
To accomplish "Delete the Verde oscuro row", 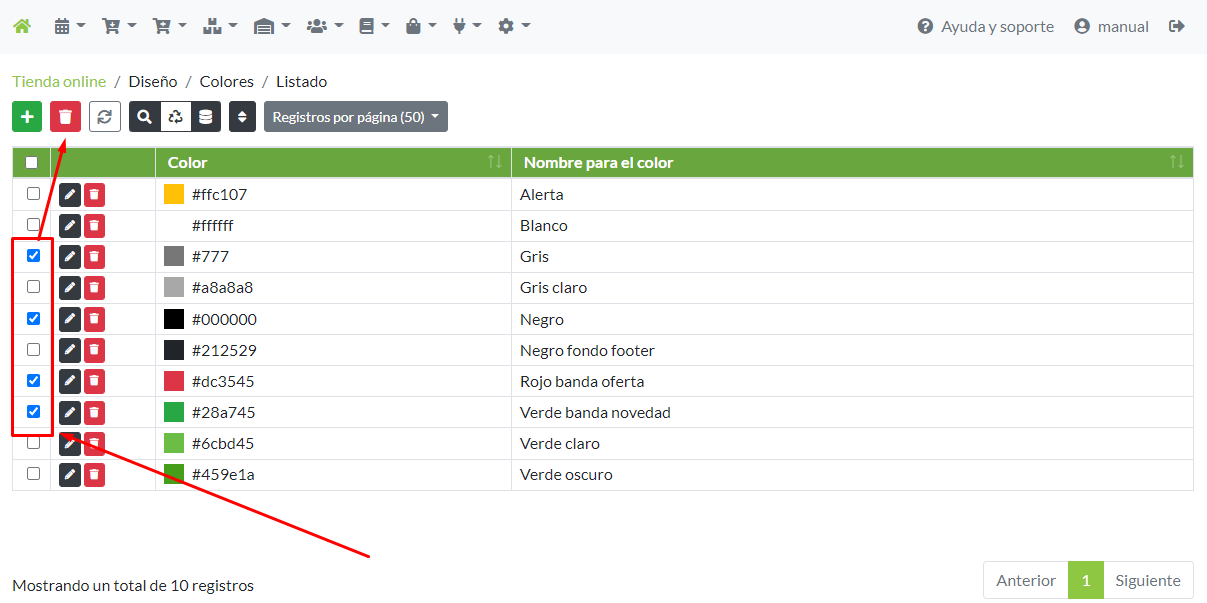I will click(x=94, y=475).
